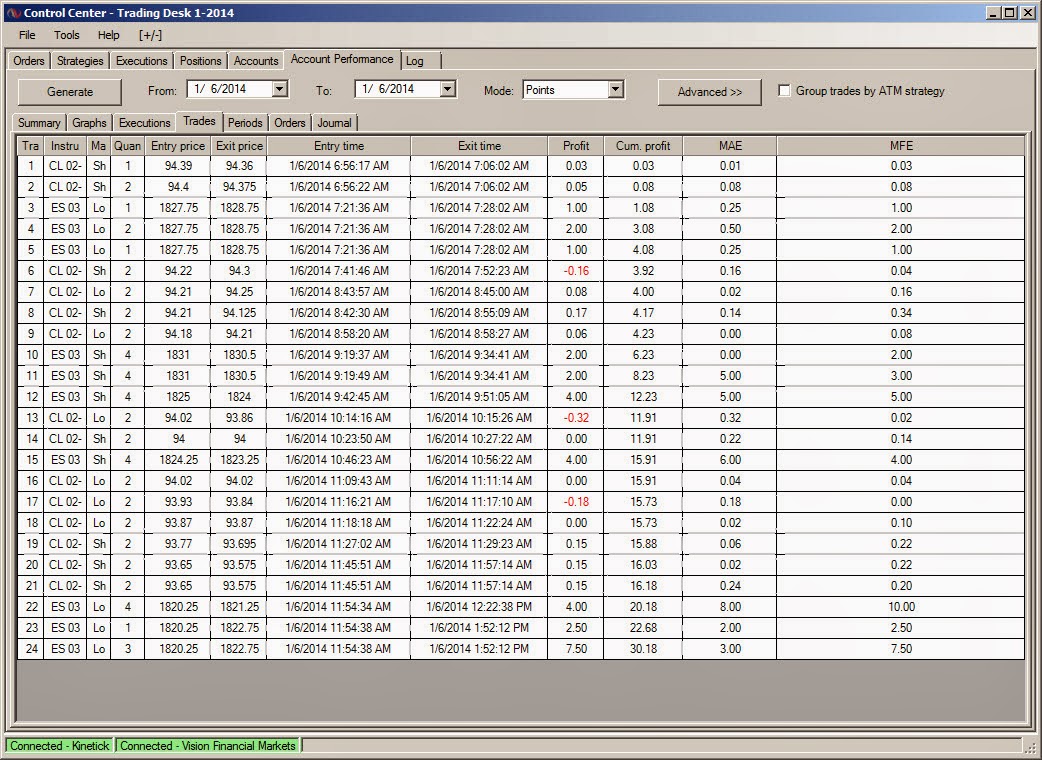Viewport: 1042px width, 760px height.
Task: Click the MFE value 10.00 in trade 22
Action: 901,607
